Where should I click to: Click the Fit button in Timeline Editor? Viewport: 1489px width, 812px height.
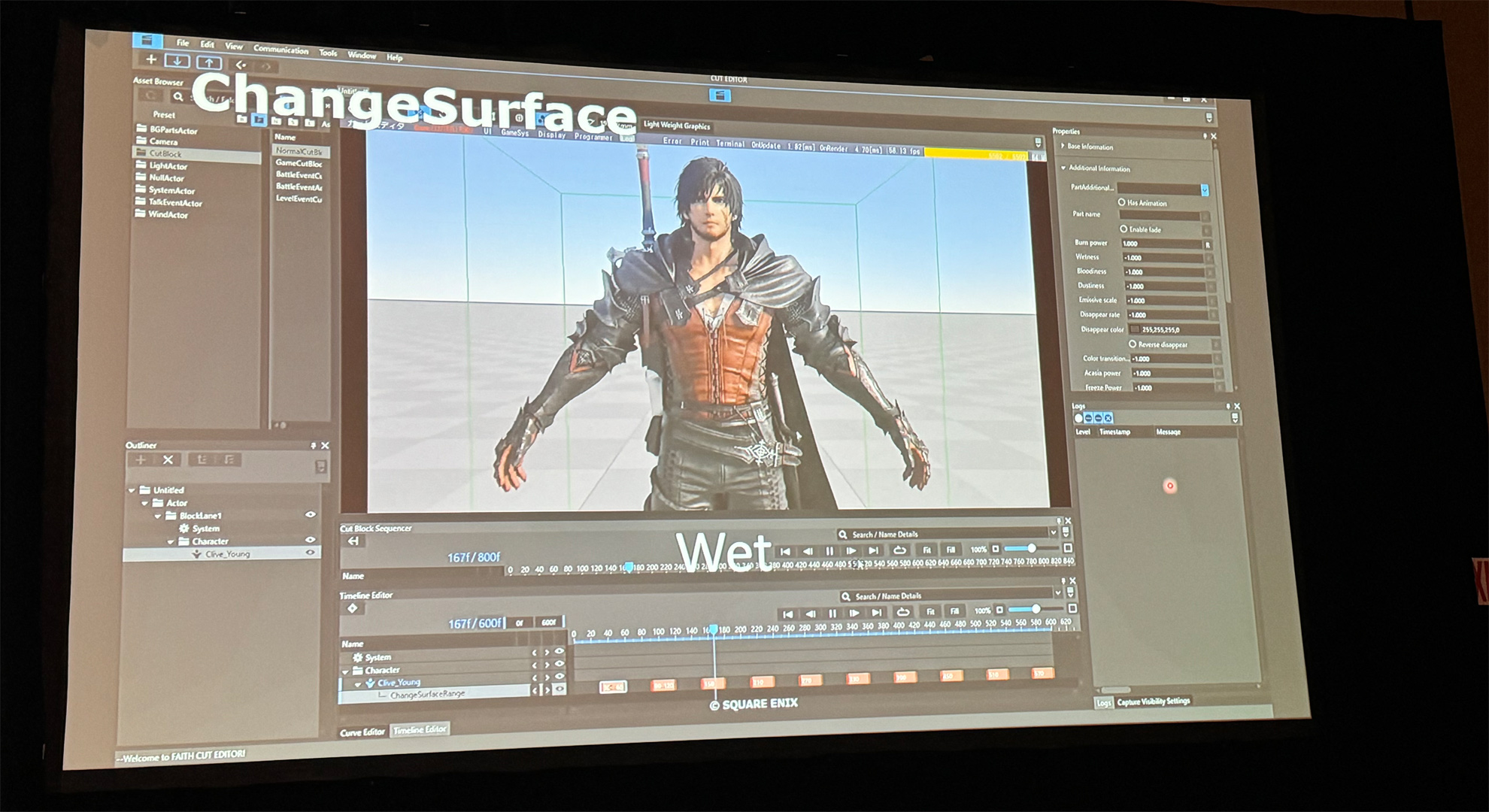(x=930, y=611)
